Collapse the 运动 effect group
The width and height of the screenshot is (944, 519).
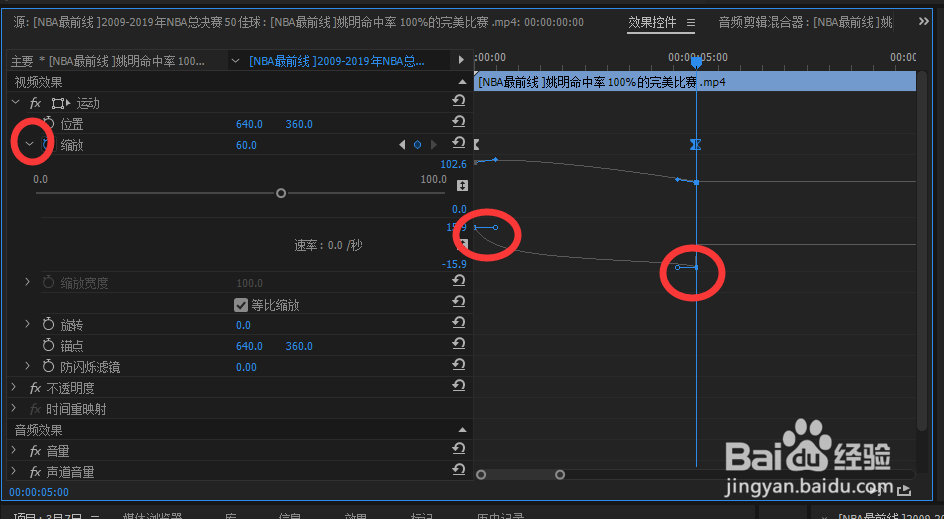16,103
